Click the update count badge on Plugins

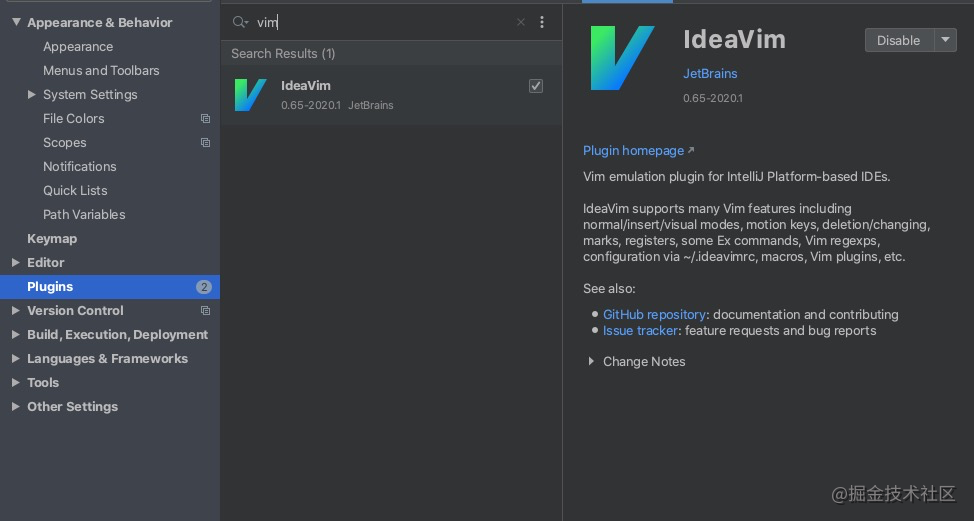point(204,287)
